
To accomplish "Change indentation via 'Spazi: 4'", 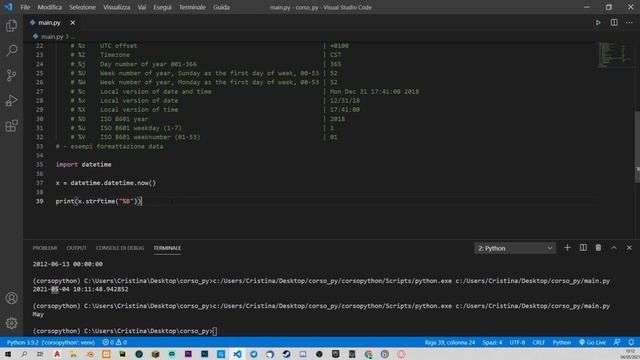I will coord(492,342).
